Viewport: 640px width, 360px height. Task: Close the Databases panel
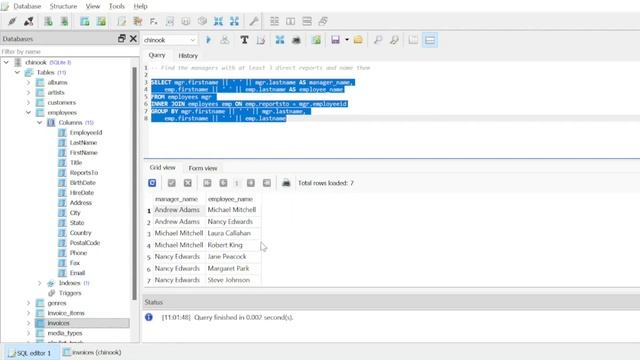(x=133, y=38)
